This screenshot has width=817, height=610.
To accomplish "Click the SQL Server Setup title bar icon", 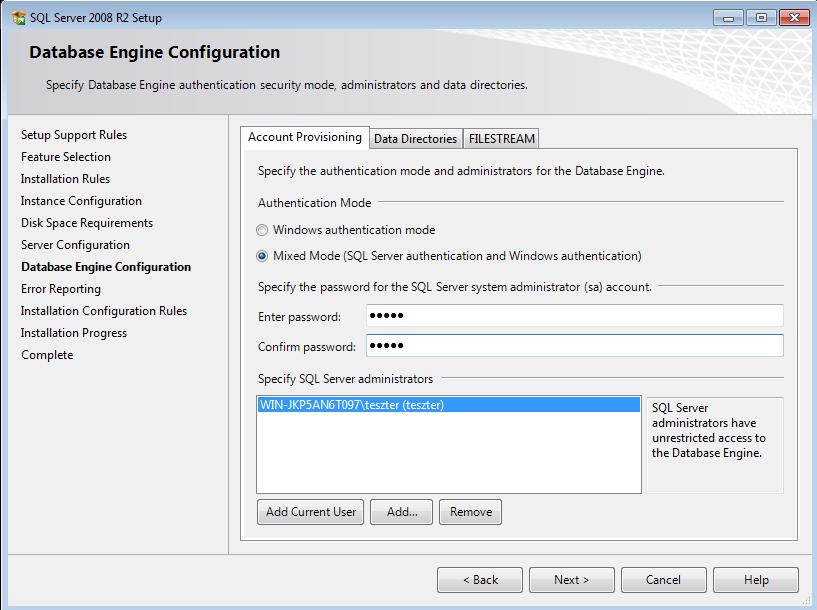I will [19, 18].
